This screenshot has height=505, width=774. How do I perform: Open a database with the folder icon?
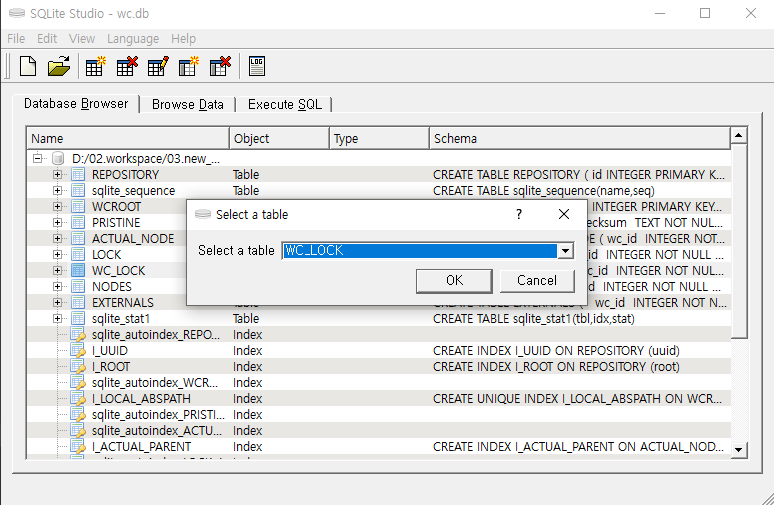(59, 66)
